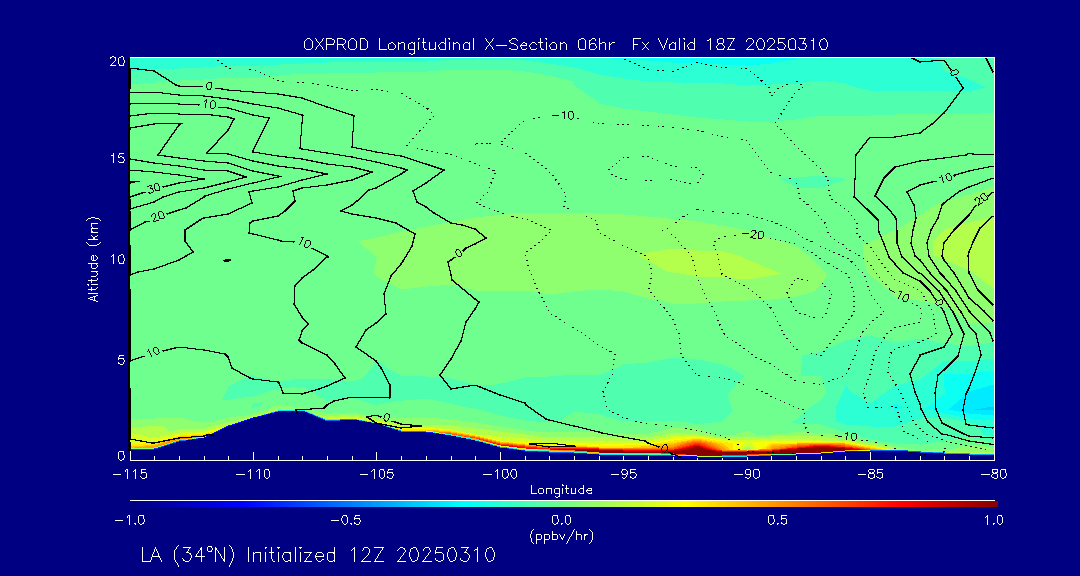Click colorbar value label -1.0
1080x576 pixels.
(130, 520)
